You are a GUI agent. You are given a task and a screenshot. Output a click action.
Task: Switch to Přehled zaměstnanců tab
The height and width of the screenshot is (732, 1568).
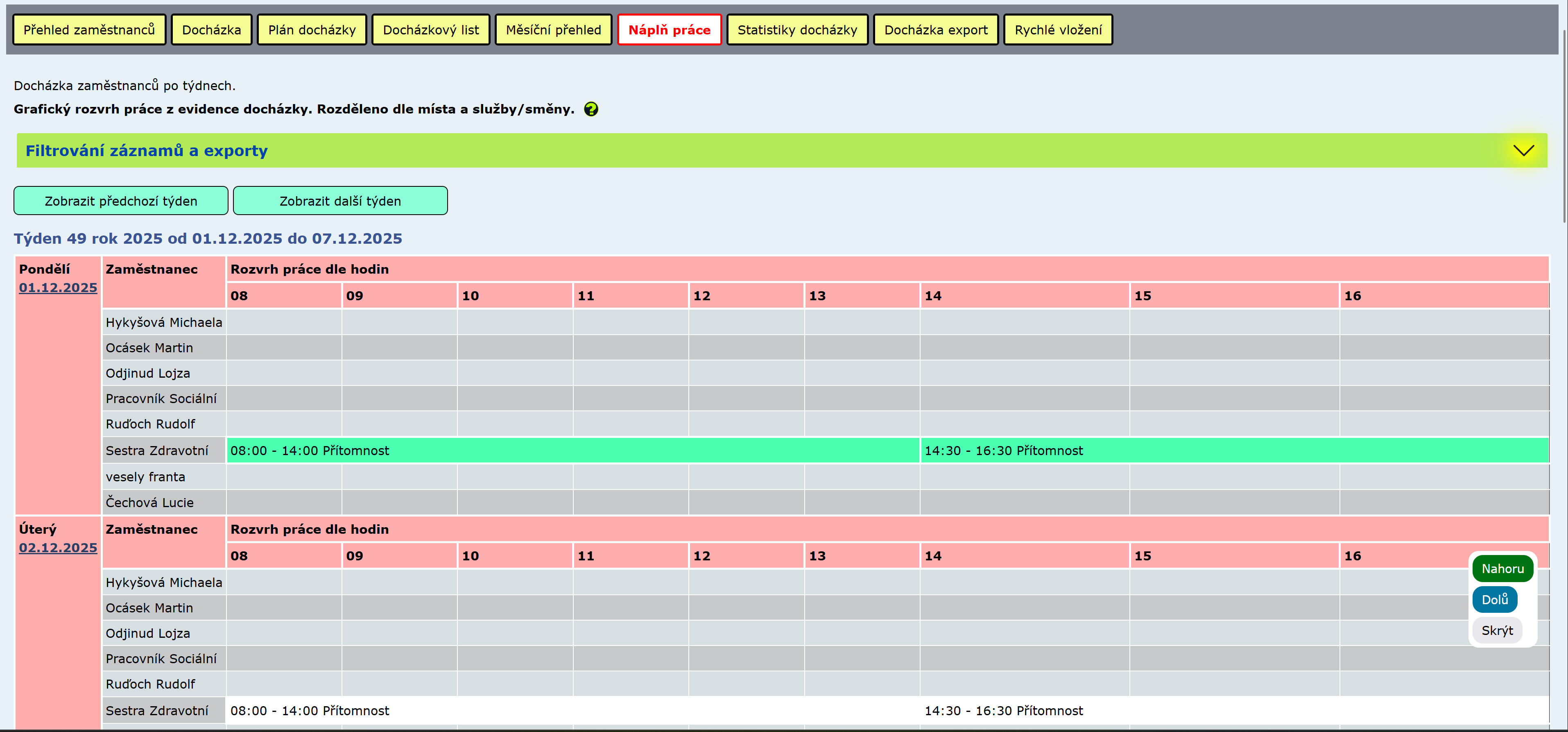click(x=89, y=30)
